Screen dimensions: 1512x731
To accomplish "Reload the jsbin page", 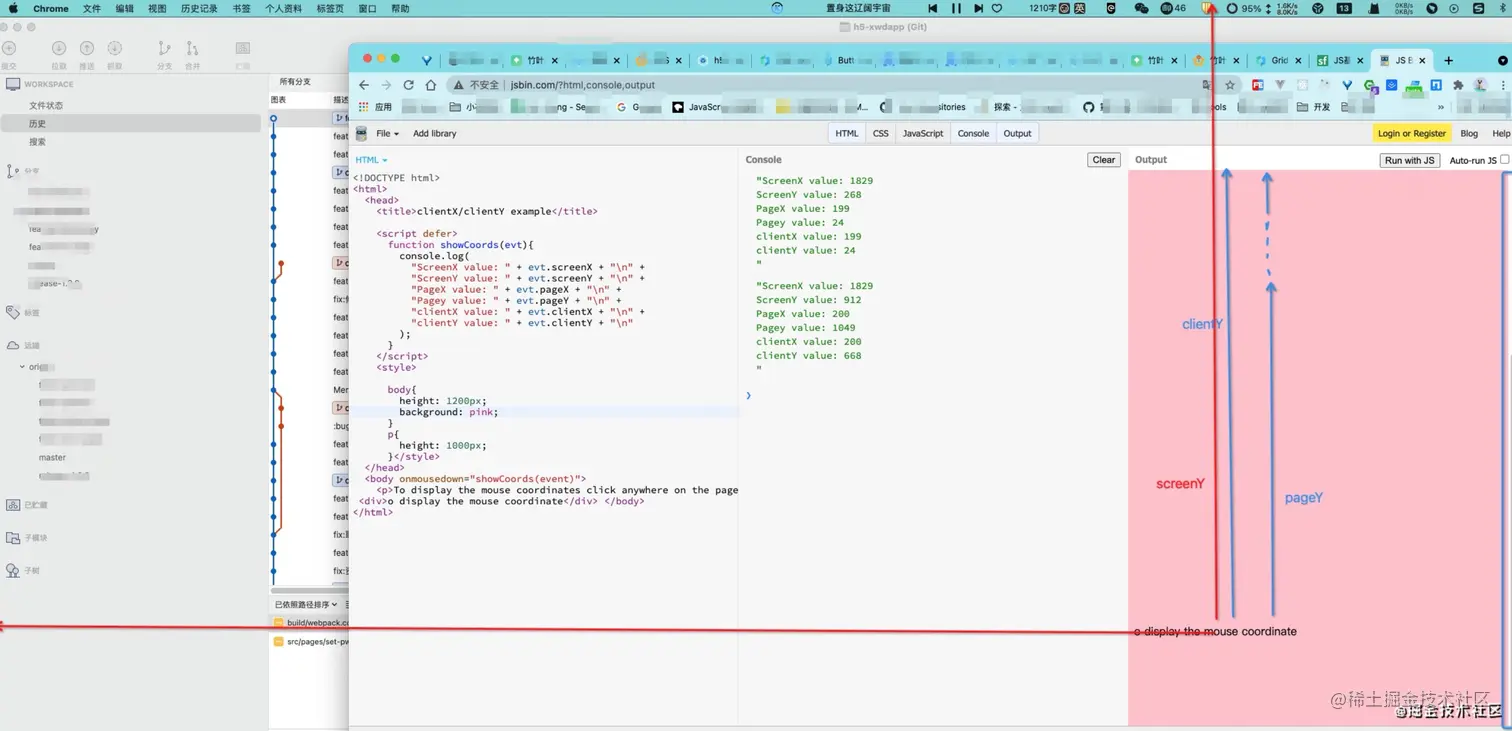I will (408, 85).
